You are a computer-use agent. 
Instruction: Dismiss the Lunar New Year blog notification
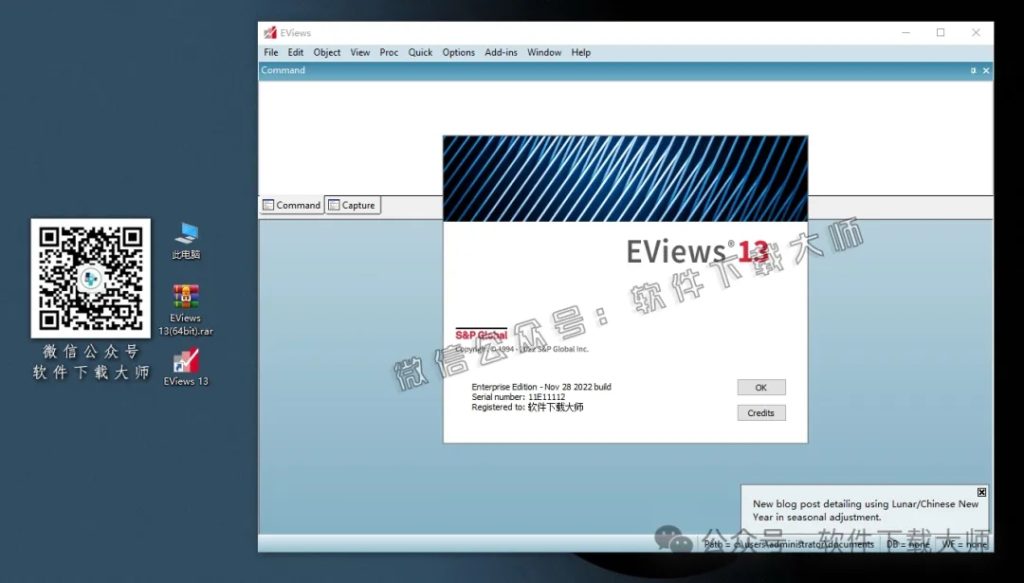pyautogui.click(x=981, y=492)
